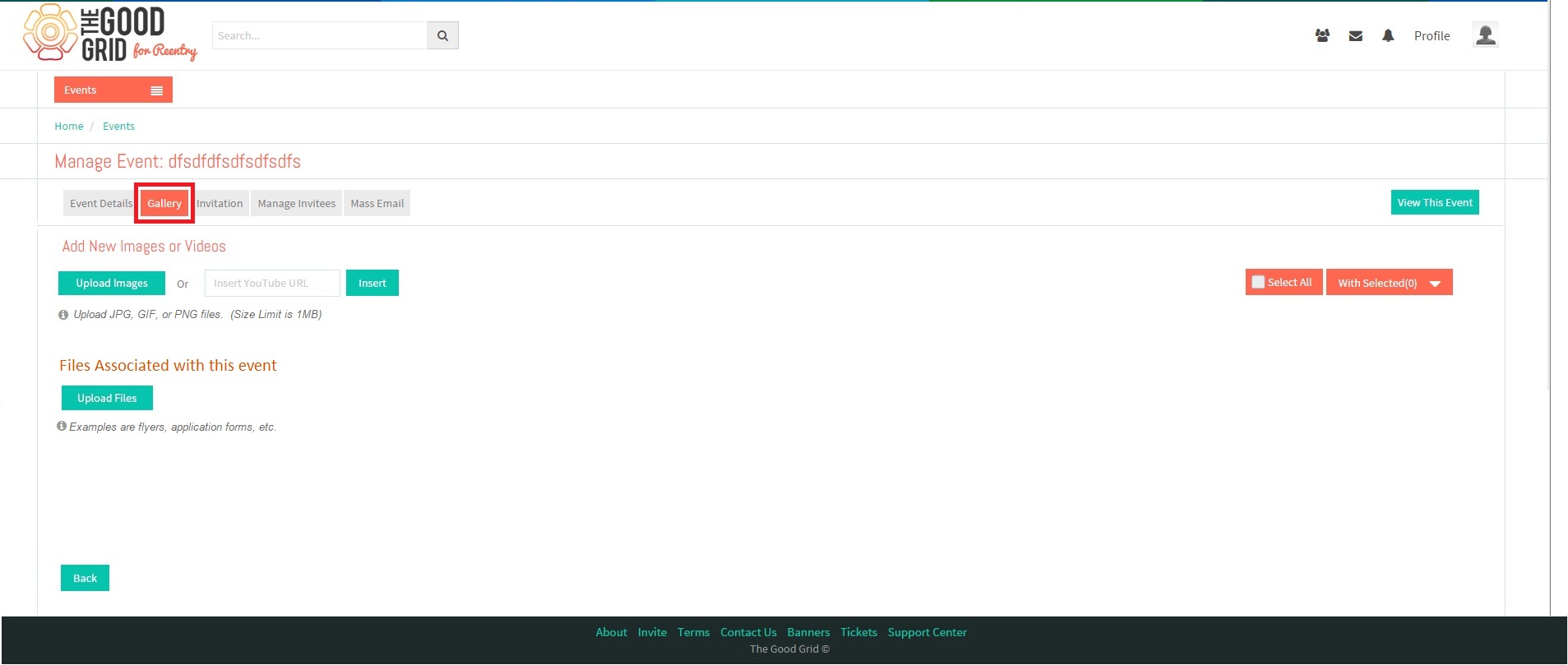1568x665 pixels.
Task: Click the info icon beside flyers example
Action: point(62,426)
